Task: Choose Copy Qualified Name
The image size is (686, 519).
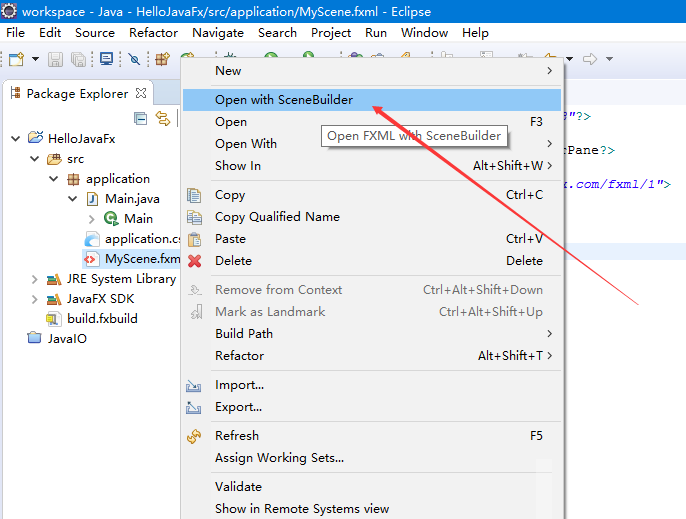Action: pyautogui.click(x=372, y=217)
